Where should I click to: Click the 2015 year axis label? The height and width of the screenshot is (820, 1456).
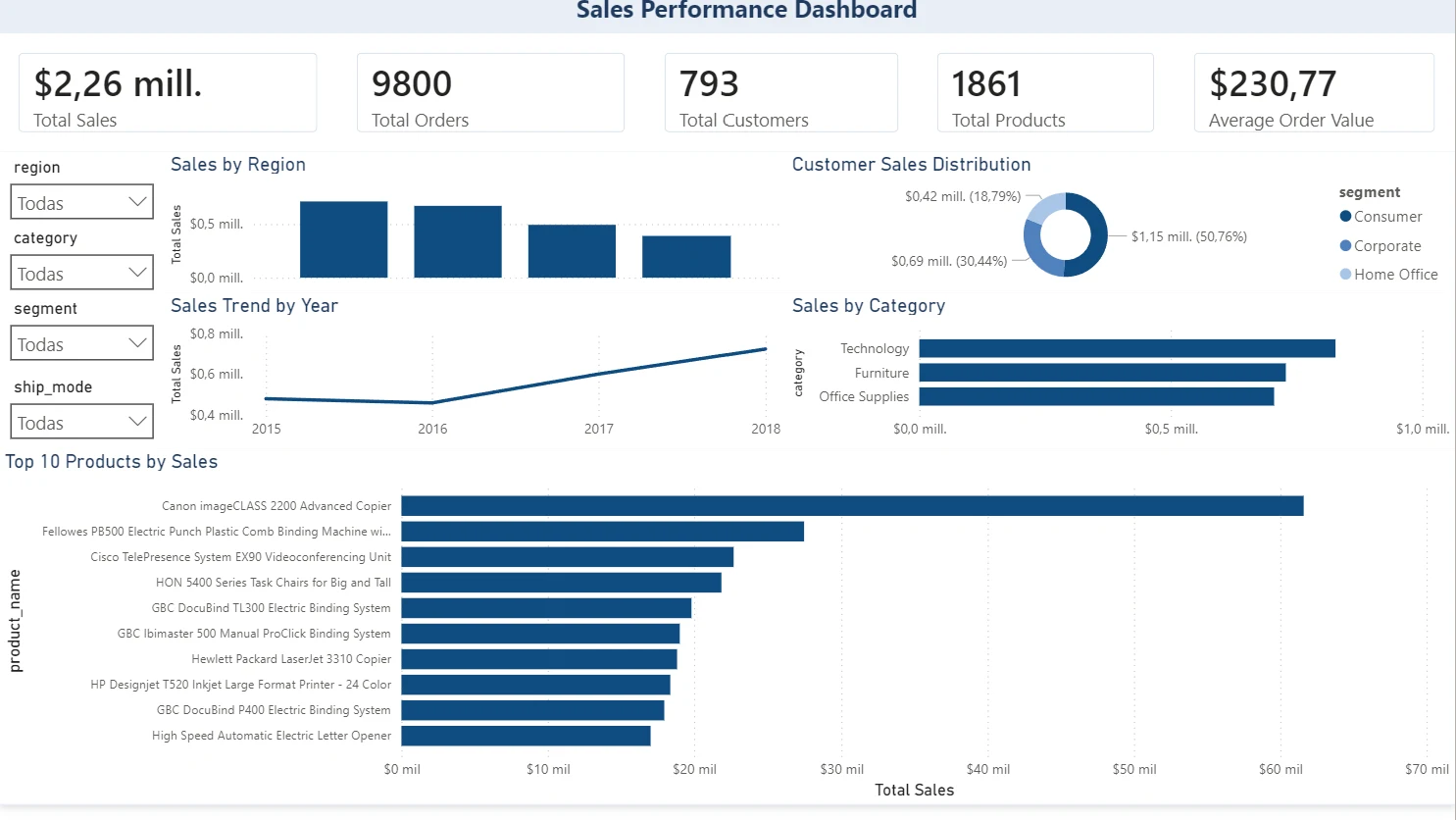[267, 429]
